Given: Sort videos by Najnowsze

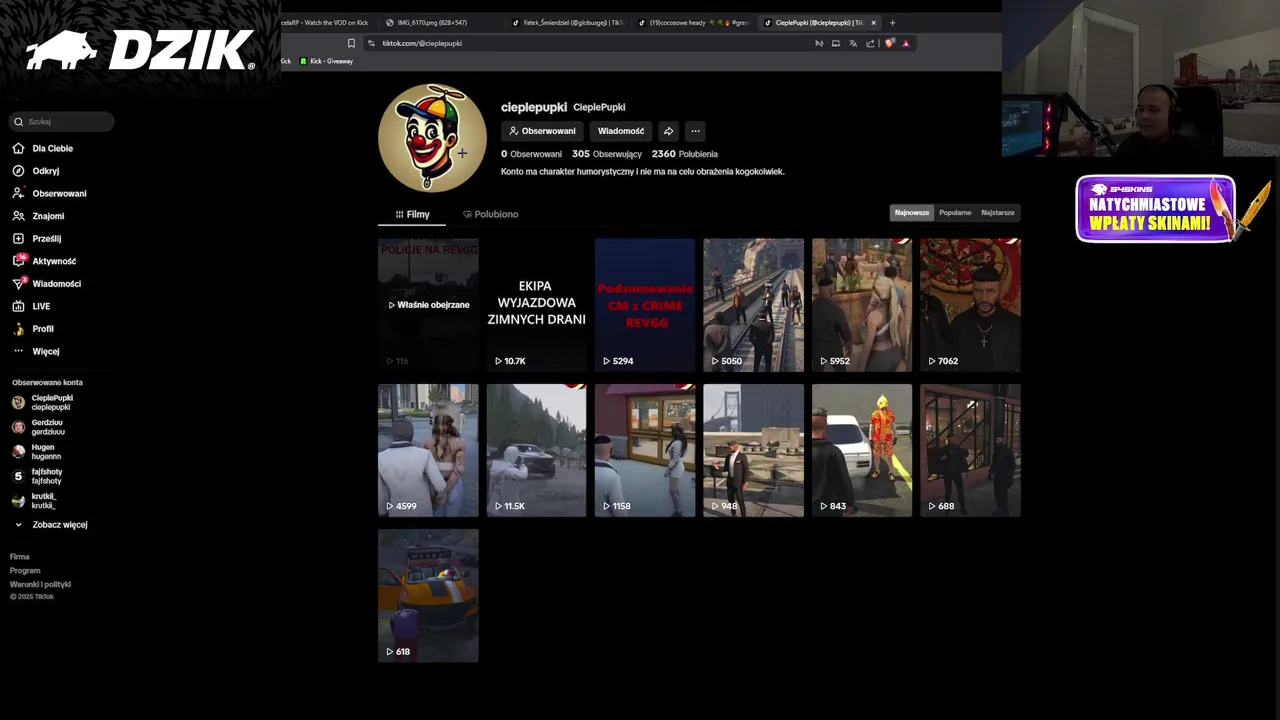Looking at the screenshot, I should [x=912, y=212].
